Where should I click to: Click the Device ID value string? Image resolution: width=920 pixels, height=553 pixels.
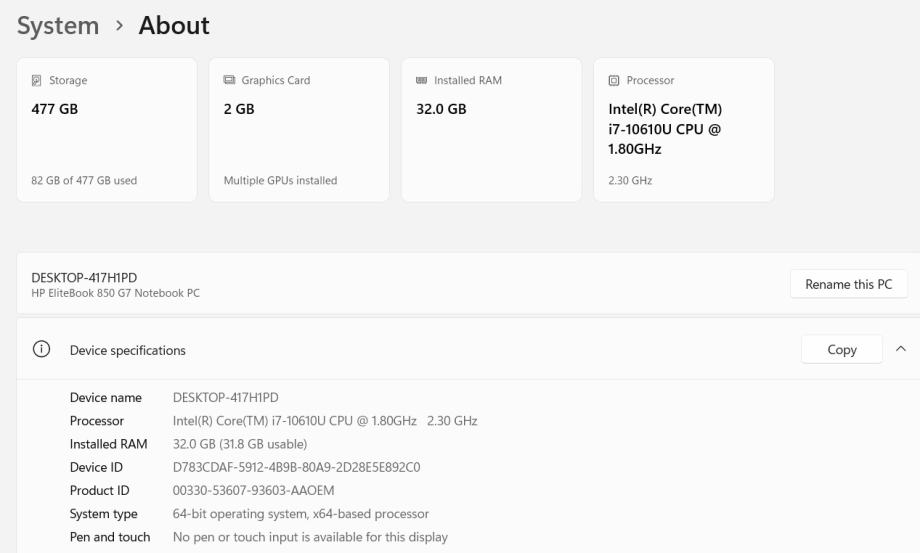point(296,467)
